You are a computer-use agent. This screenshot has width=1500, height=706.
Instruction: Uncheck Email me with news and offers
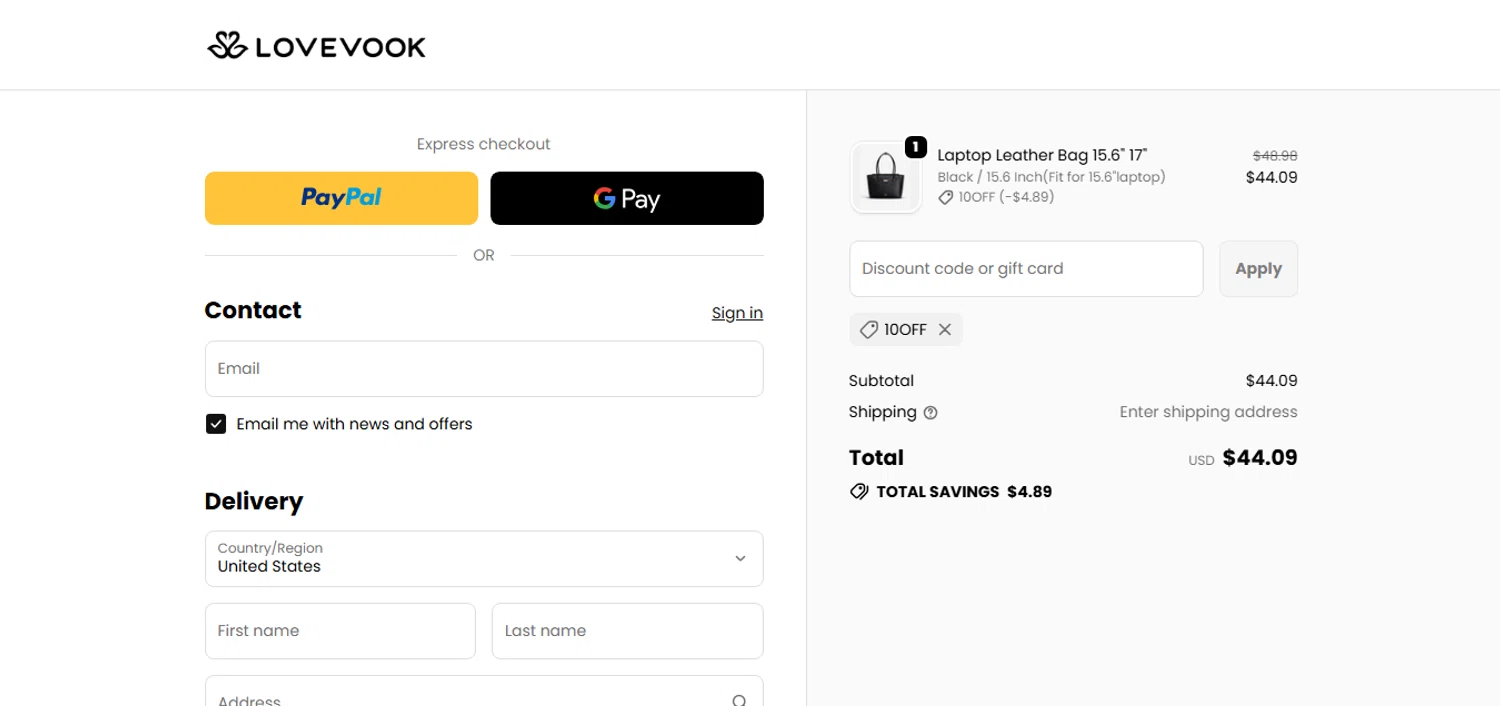[x=216, y=424]
